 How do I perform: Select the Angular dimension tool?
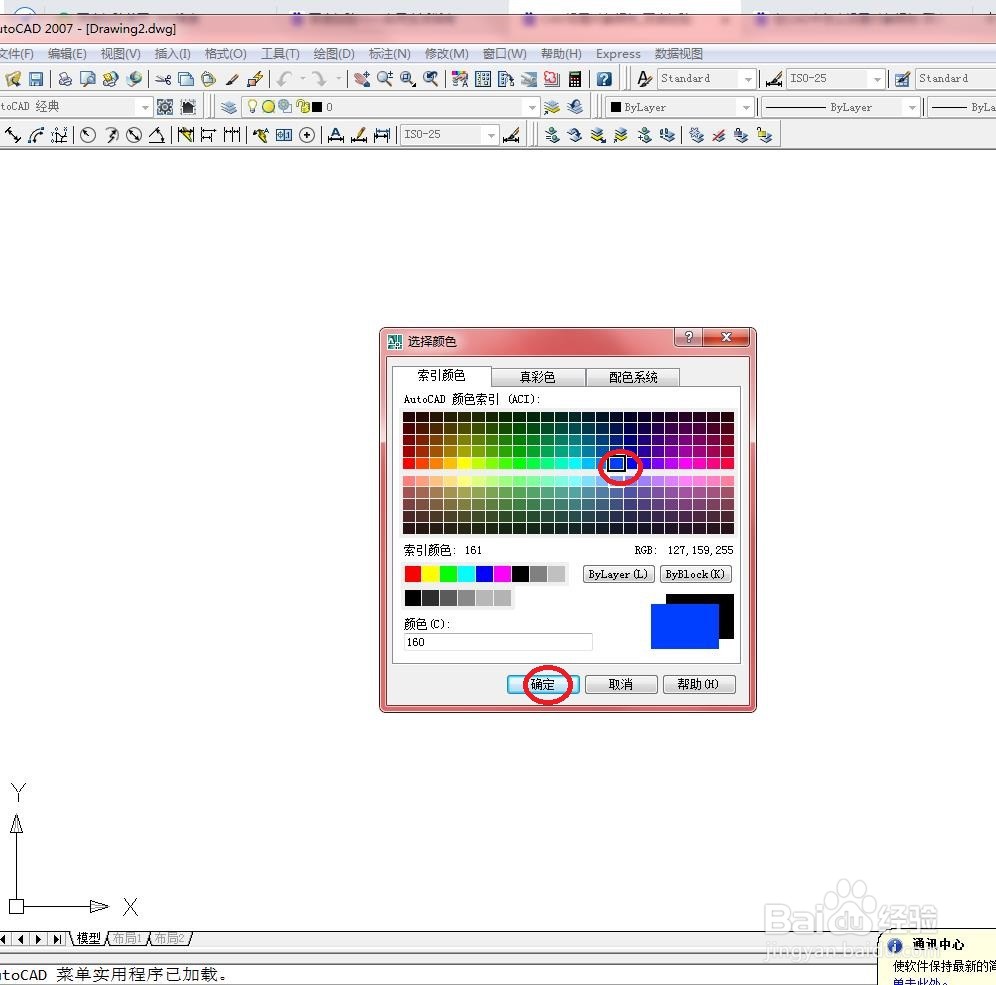click(156, 135)
